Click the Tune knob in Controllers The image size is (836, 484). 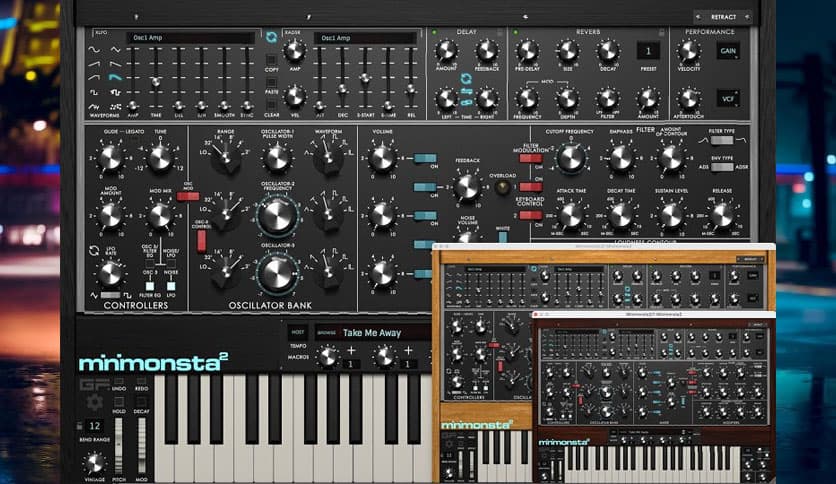click(x=159, y=158)
